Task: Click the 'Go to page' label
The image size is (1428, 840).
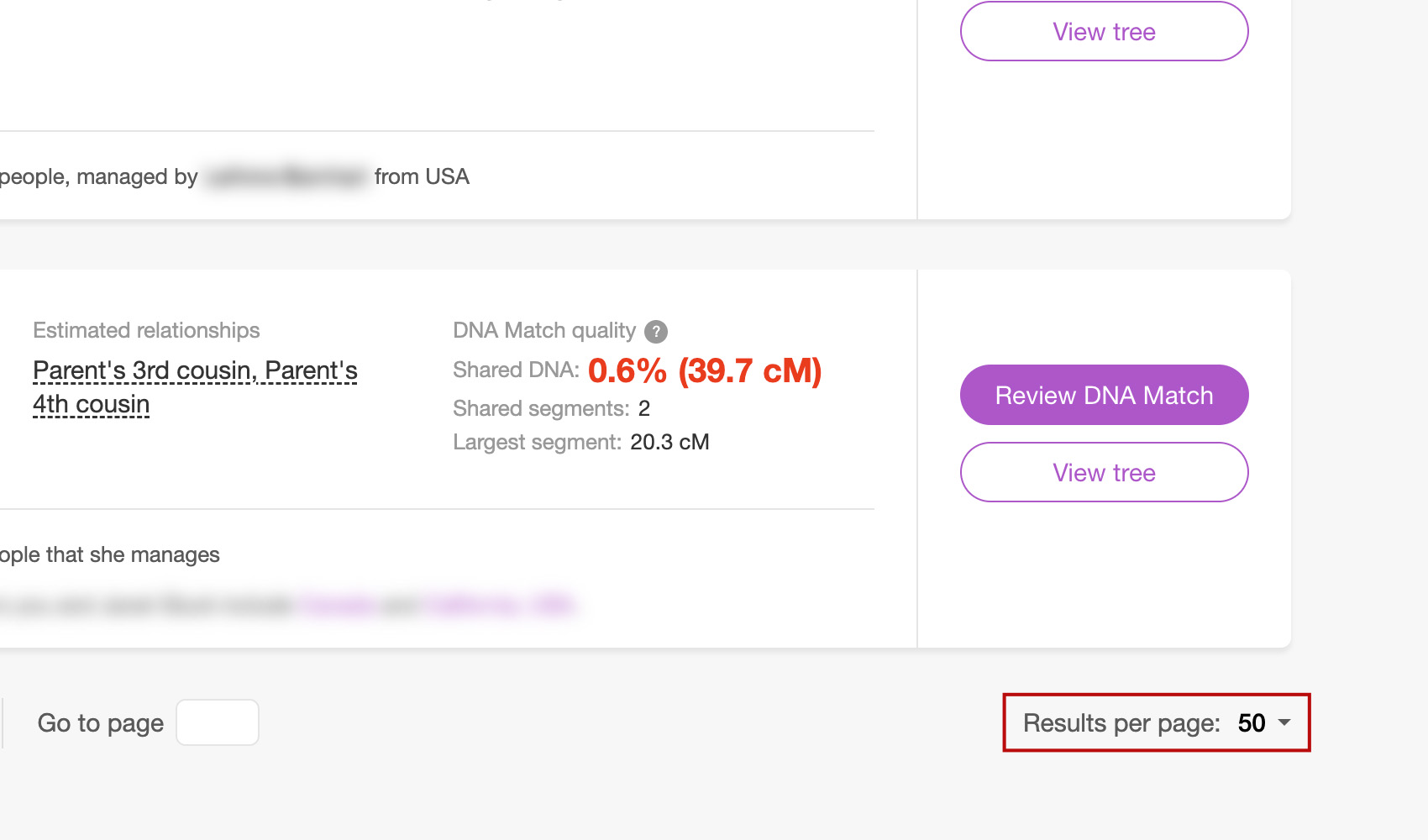Action: [x=101, y=723]
